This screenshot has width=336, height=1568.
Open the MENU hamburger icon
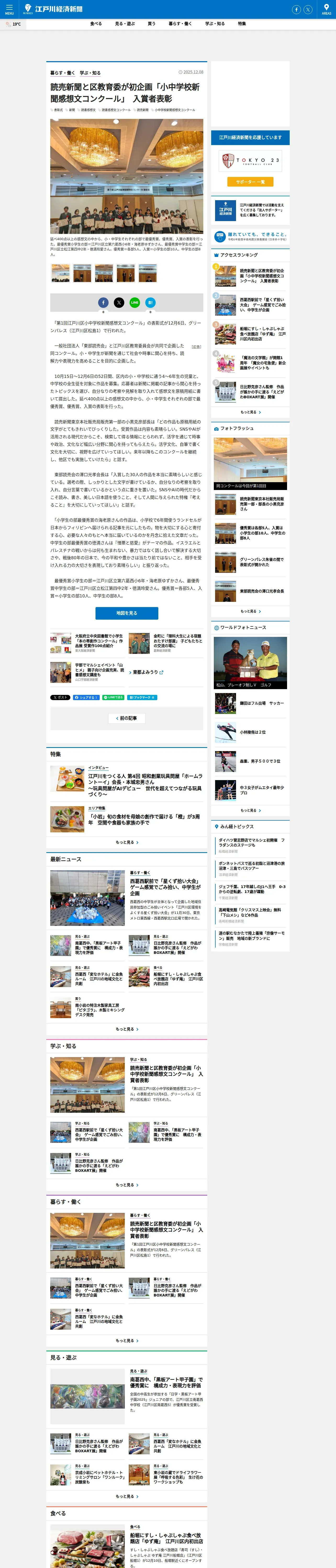click(9, 9)
